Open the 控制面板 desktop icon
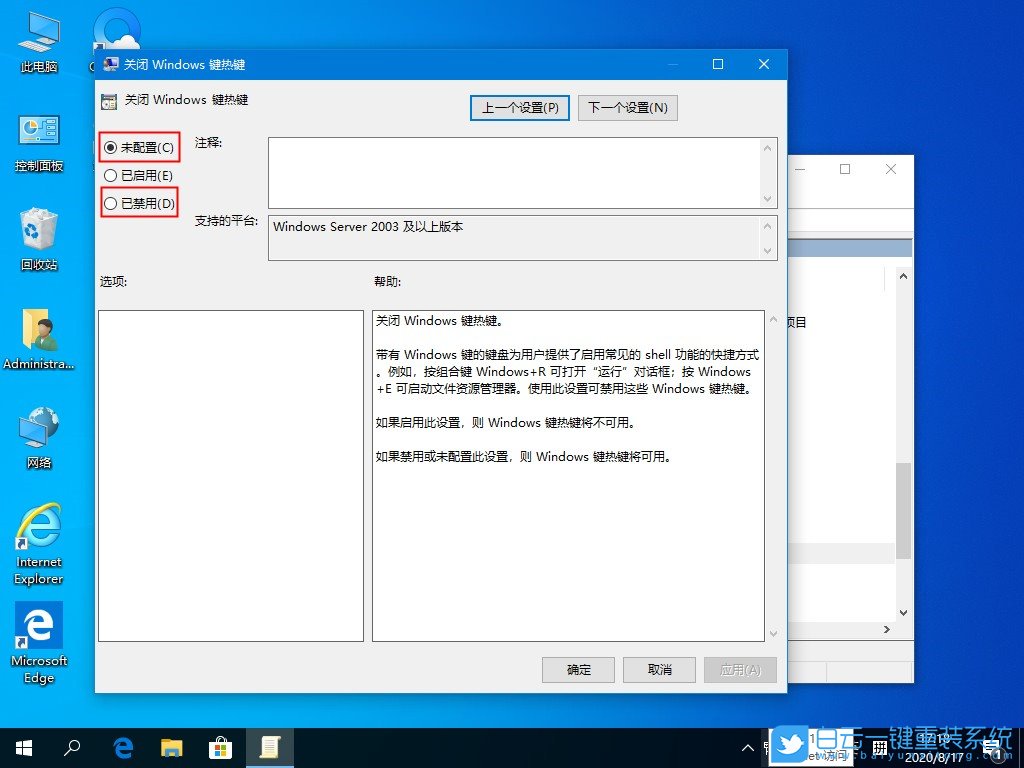This screenshot has height=768, width=1024. [38, 140]
